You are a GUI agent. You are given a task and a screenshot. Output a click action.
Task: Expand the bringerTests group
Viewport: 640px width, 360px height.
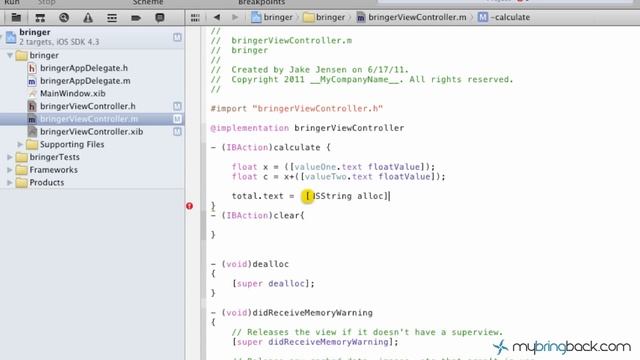[x=10, y=157]
